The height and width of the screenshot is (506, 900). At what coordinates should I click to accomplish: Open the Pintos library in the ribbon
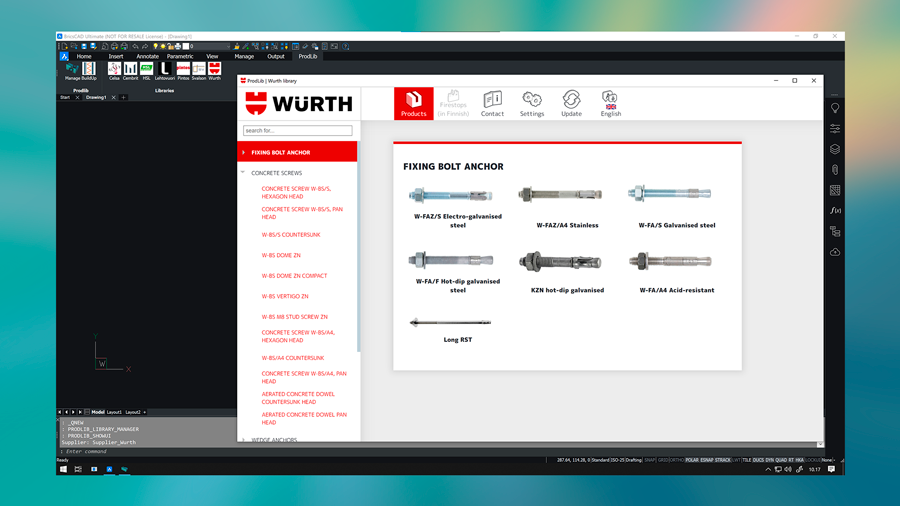pos(183,71)
